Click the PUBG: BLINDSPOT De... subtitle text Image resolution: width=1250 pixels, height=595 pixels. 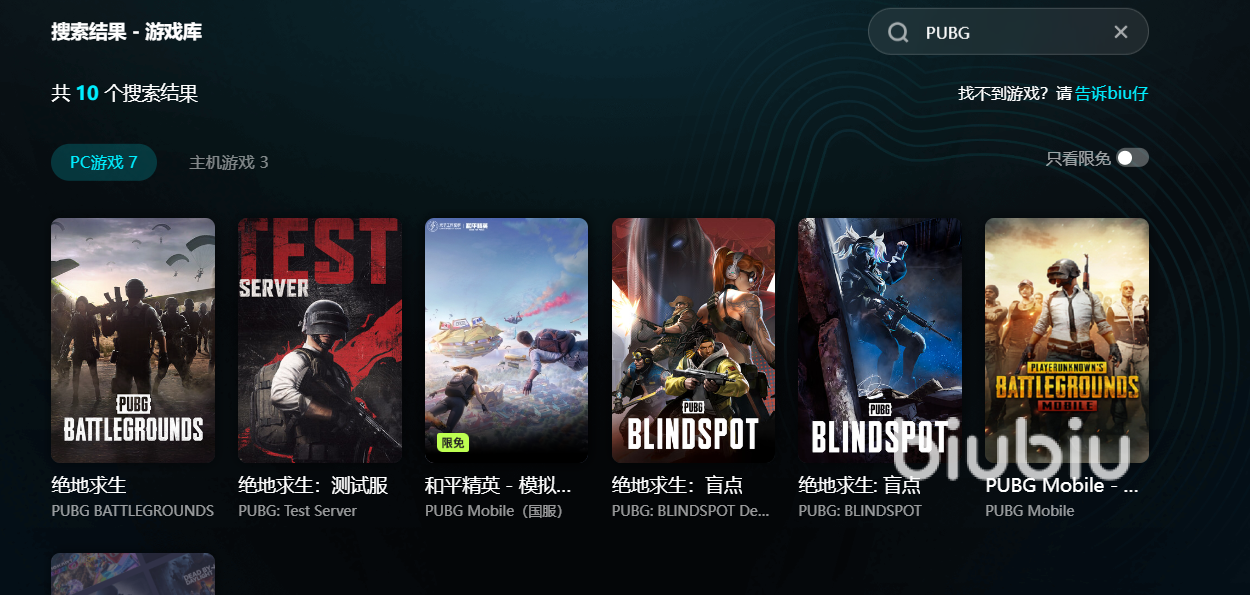[x=691, y=511]
